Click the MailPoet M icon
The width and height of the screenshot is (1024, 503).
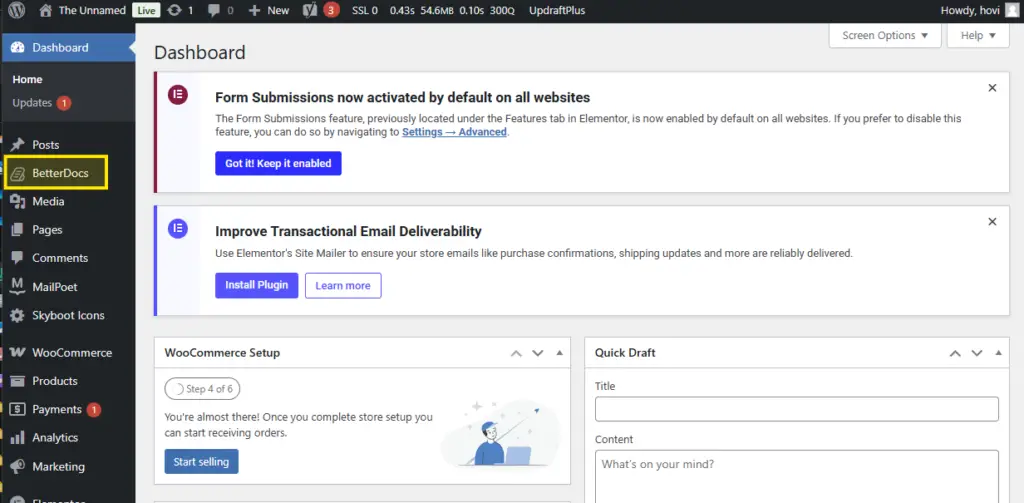[18, 287]
